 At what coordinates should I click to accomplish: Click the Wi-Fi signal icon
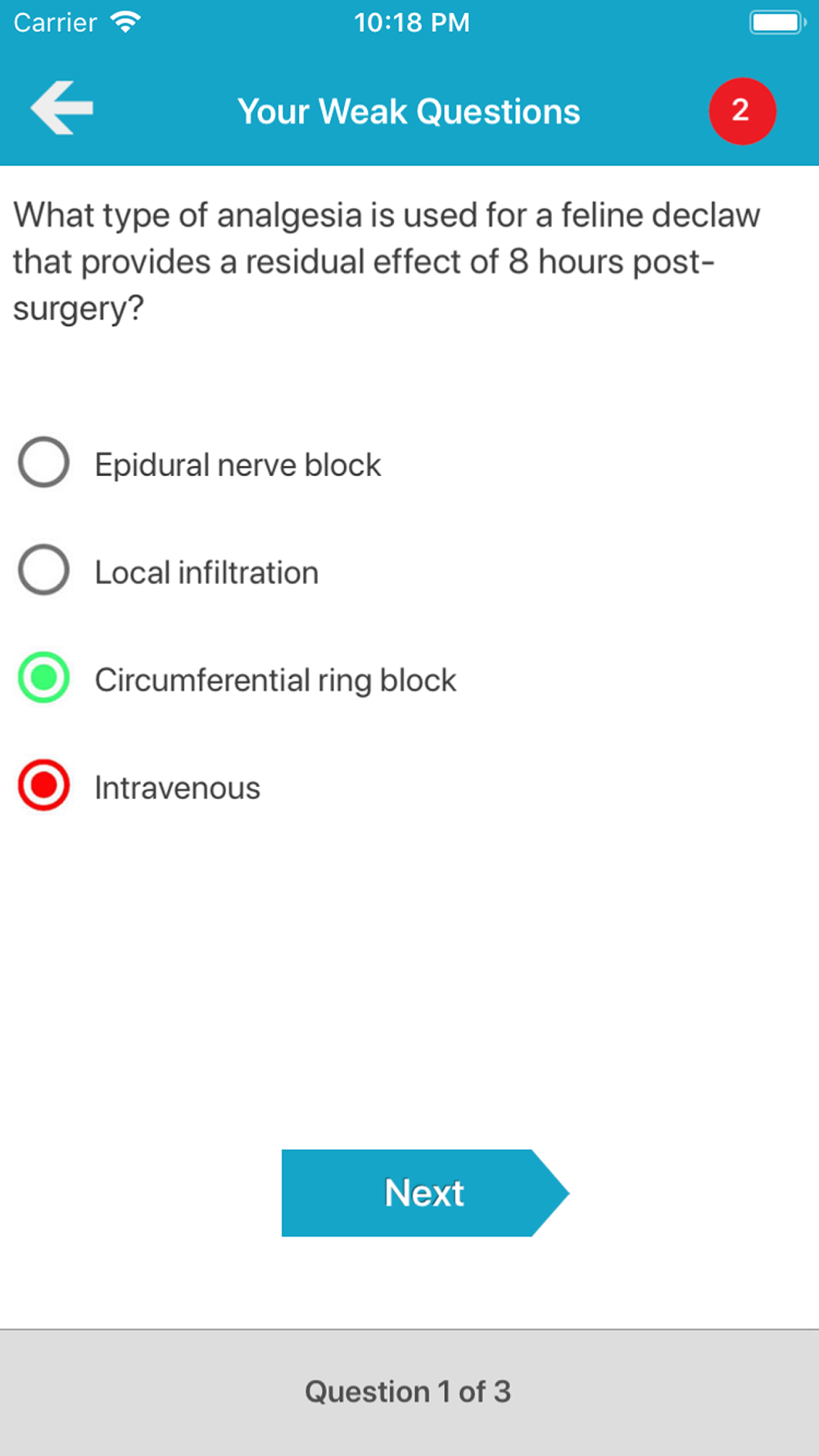click(x=125, y=22)
